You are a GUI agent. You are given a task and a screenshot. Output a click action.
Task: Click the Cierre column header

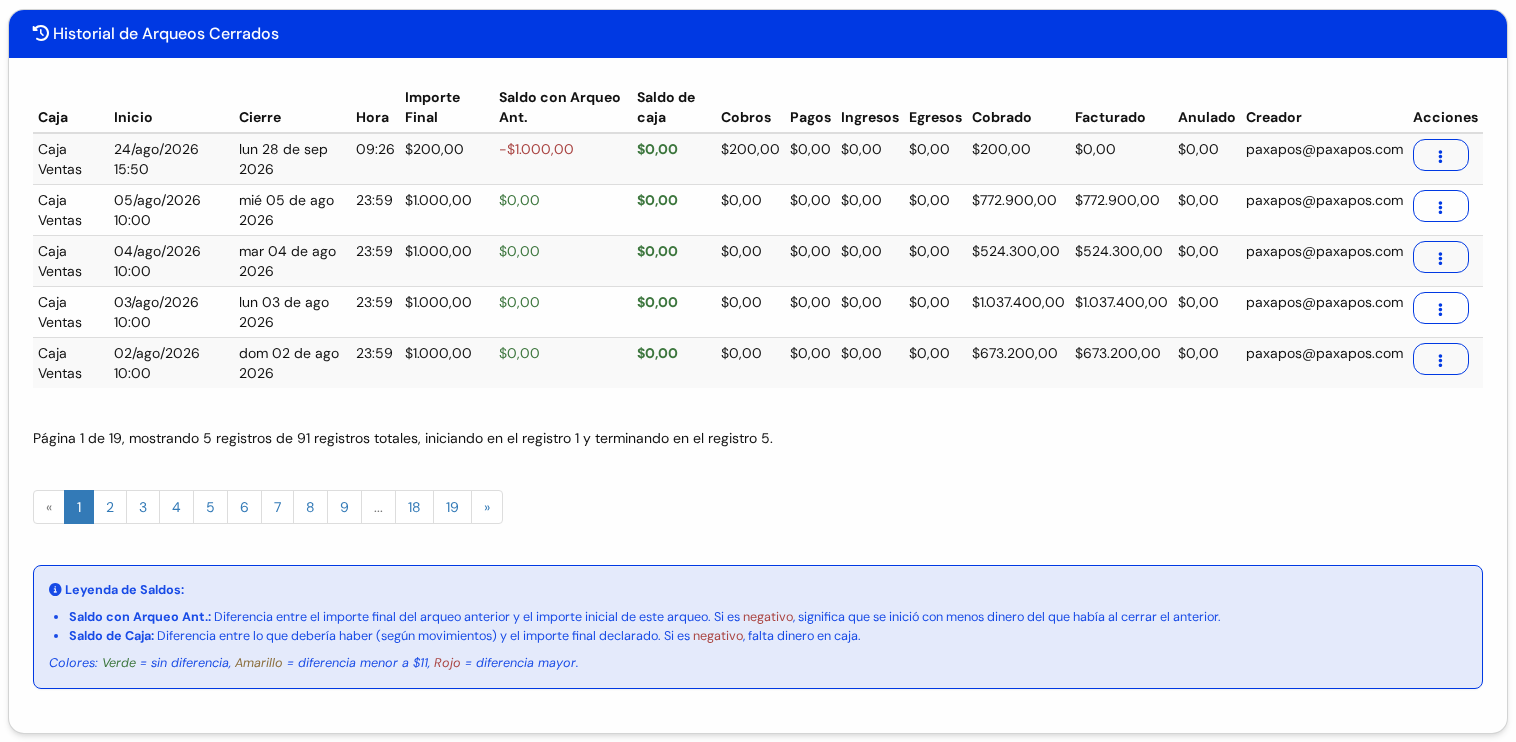(260, 117)
